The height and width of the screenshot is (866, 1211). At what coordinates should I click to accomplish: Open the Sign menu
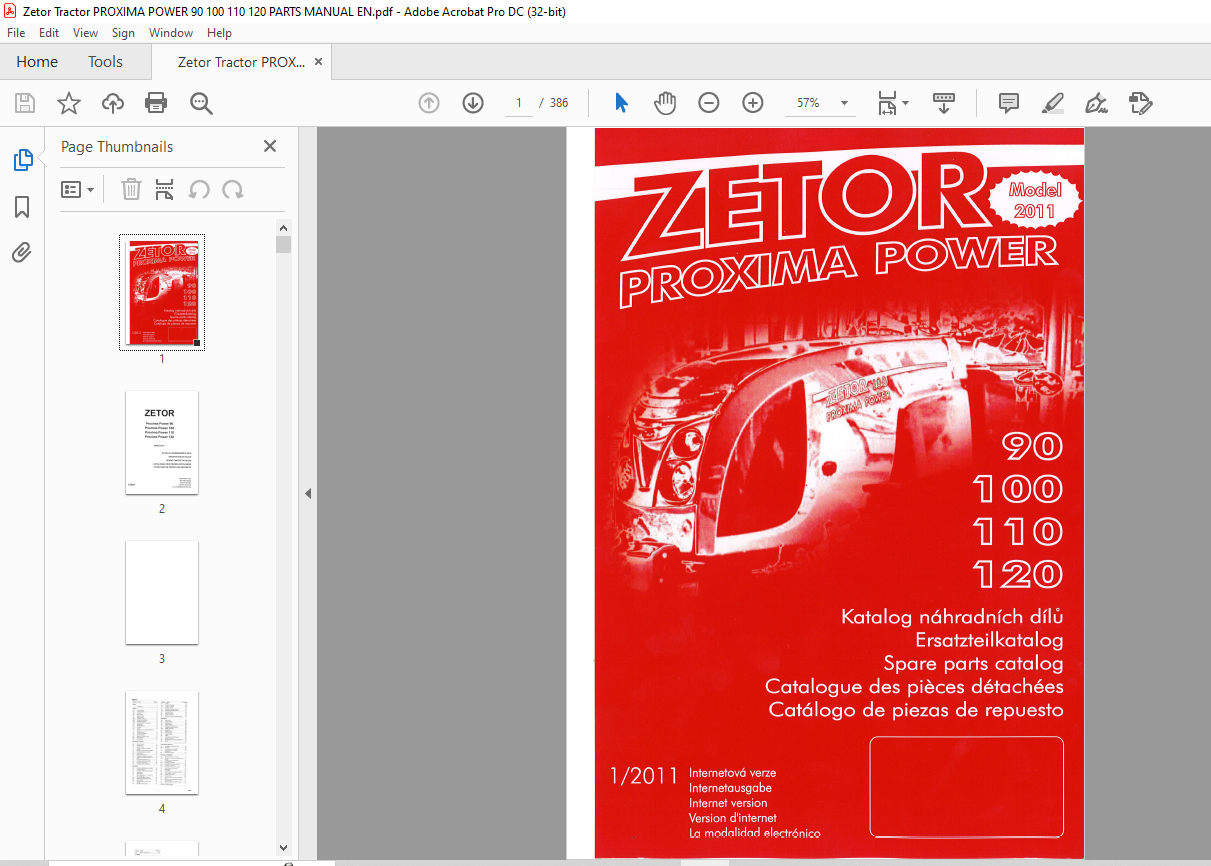coord(124,33)
